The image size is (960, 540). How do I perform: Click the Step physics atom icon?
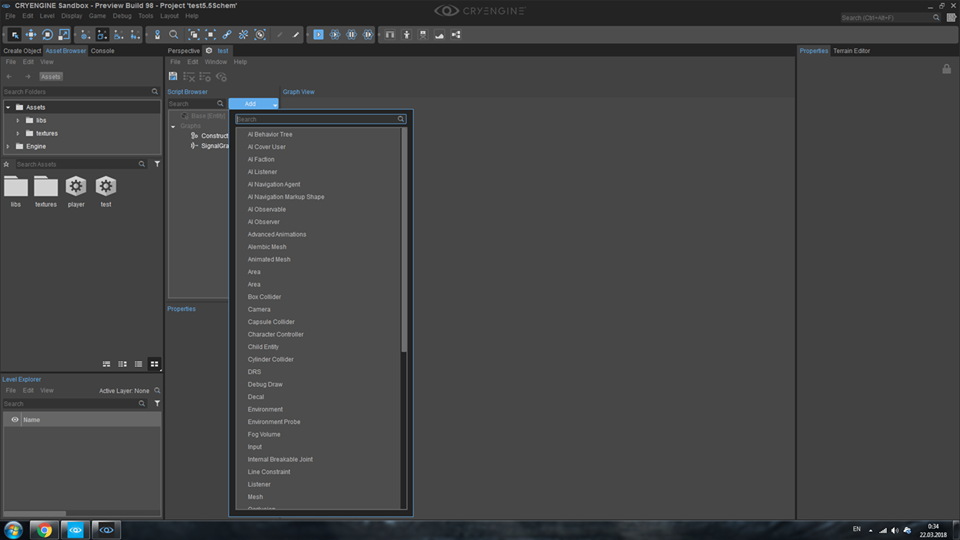[x=368, y=35]
